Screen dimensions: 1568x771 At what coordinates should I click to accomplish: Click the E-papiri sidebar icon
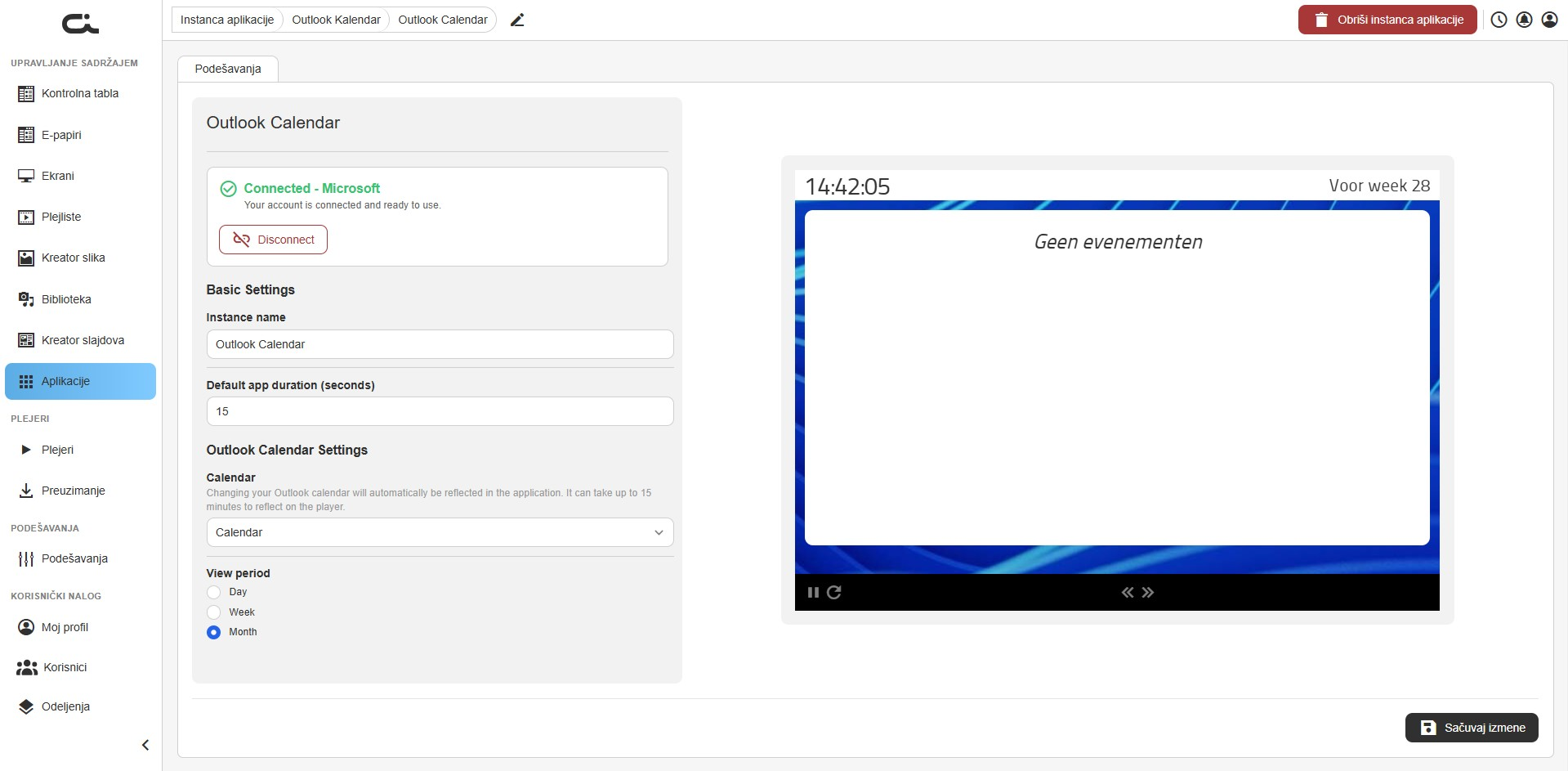26,135
